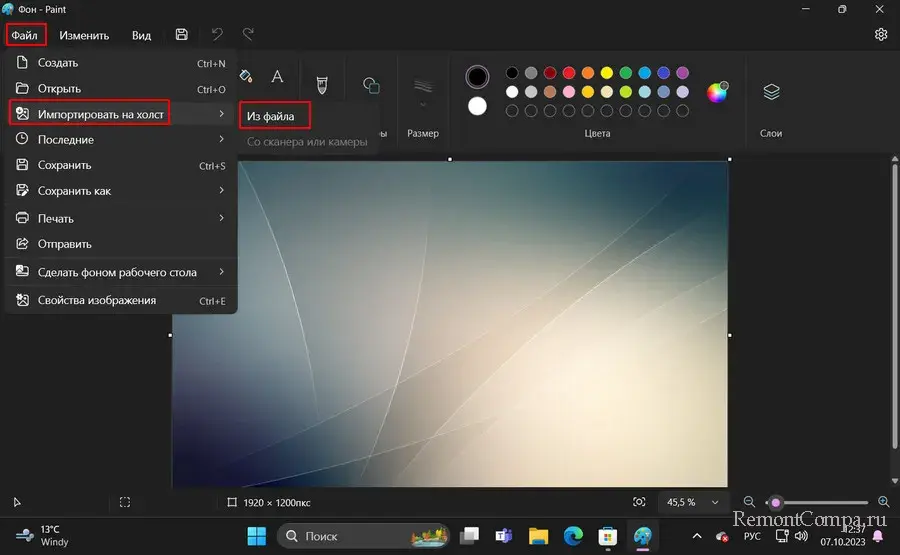This screenshot has width=900, height=555.
Task: Select the Text tool
Action: pyautogui.click(x=277, y=77)
